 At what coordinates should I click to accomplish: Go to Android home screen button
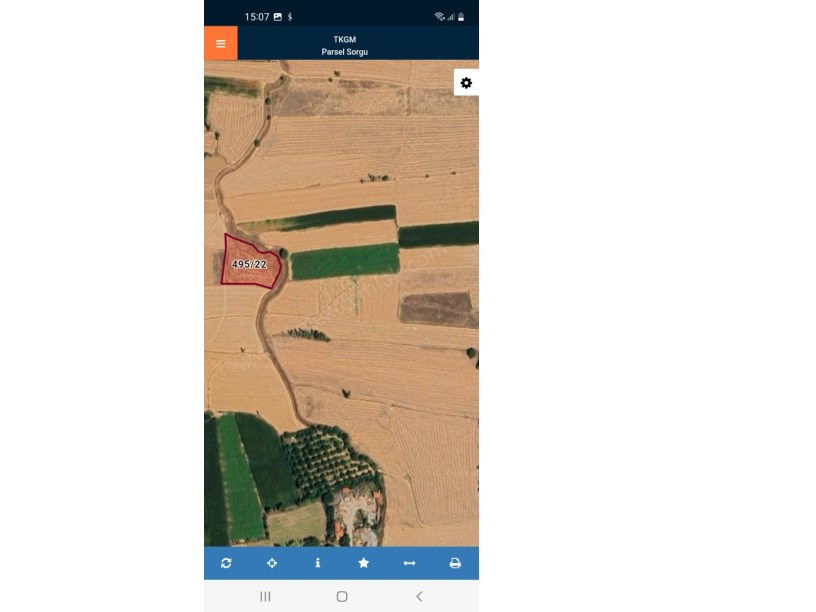342,596
